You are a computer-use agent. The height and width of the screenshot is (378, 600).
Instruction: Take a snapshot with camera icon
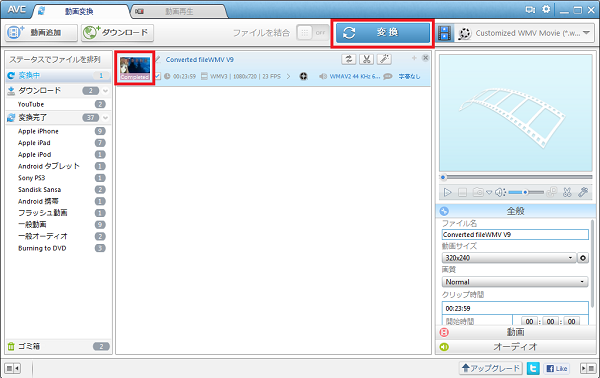click(478, 192)
